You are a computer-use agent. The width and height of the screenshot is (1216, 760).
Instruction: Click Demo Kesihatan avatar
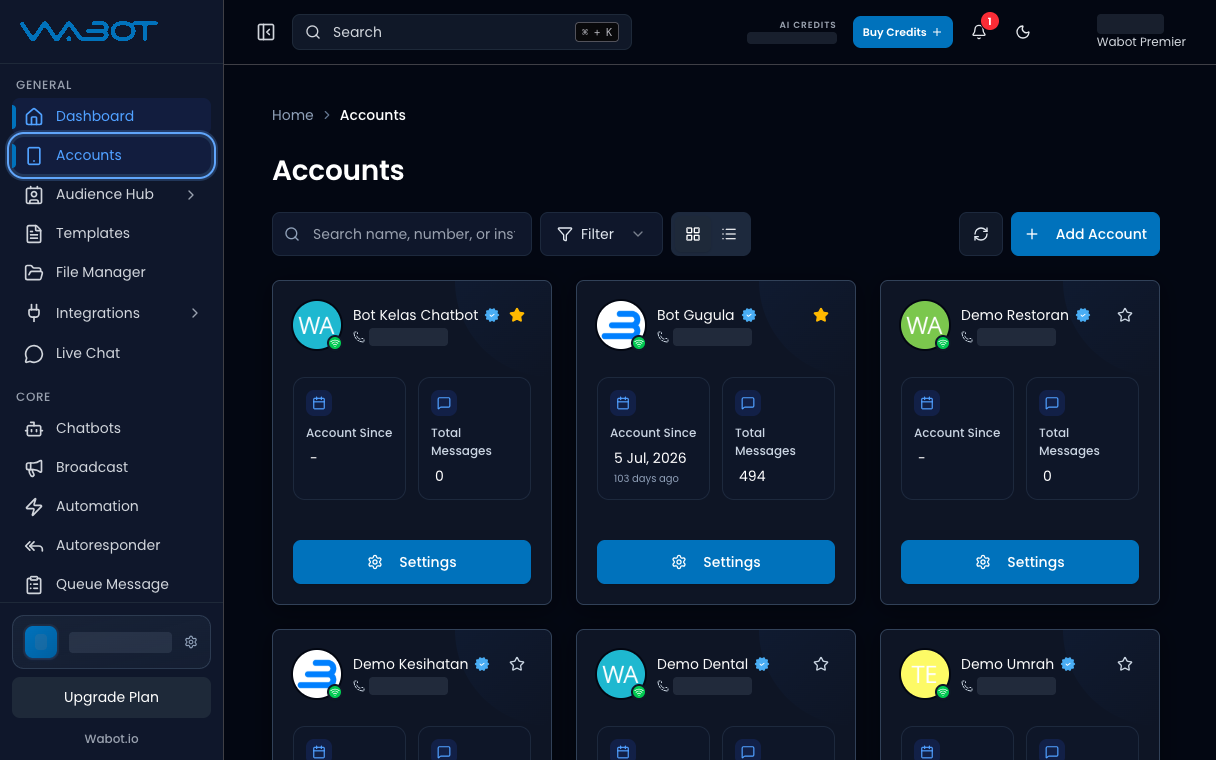point(317,674)
